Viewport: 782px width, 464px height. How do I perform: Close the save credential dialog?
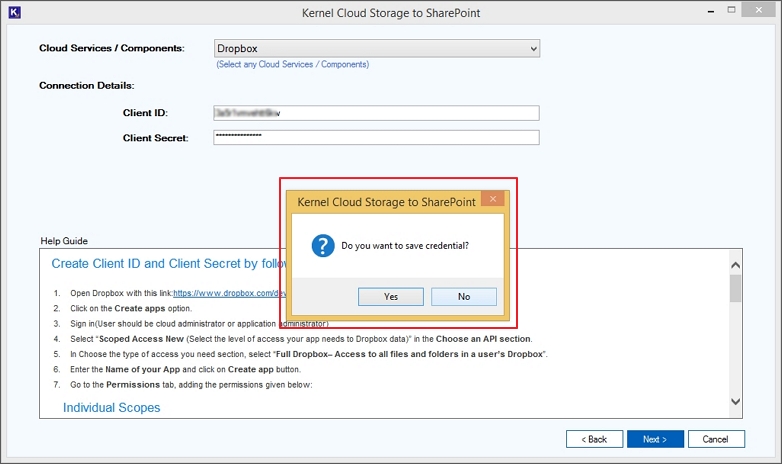click(493, 199)
